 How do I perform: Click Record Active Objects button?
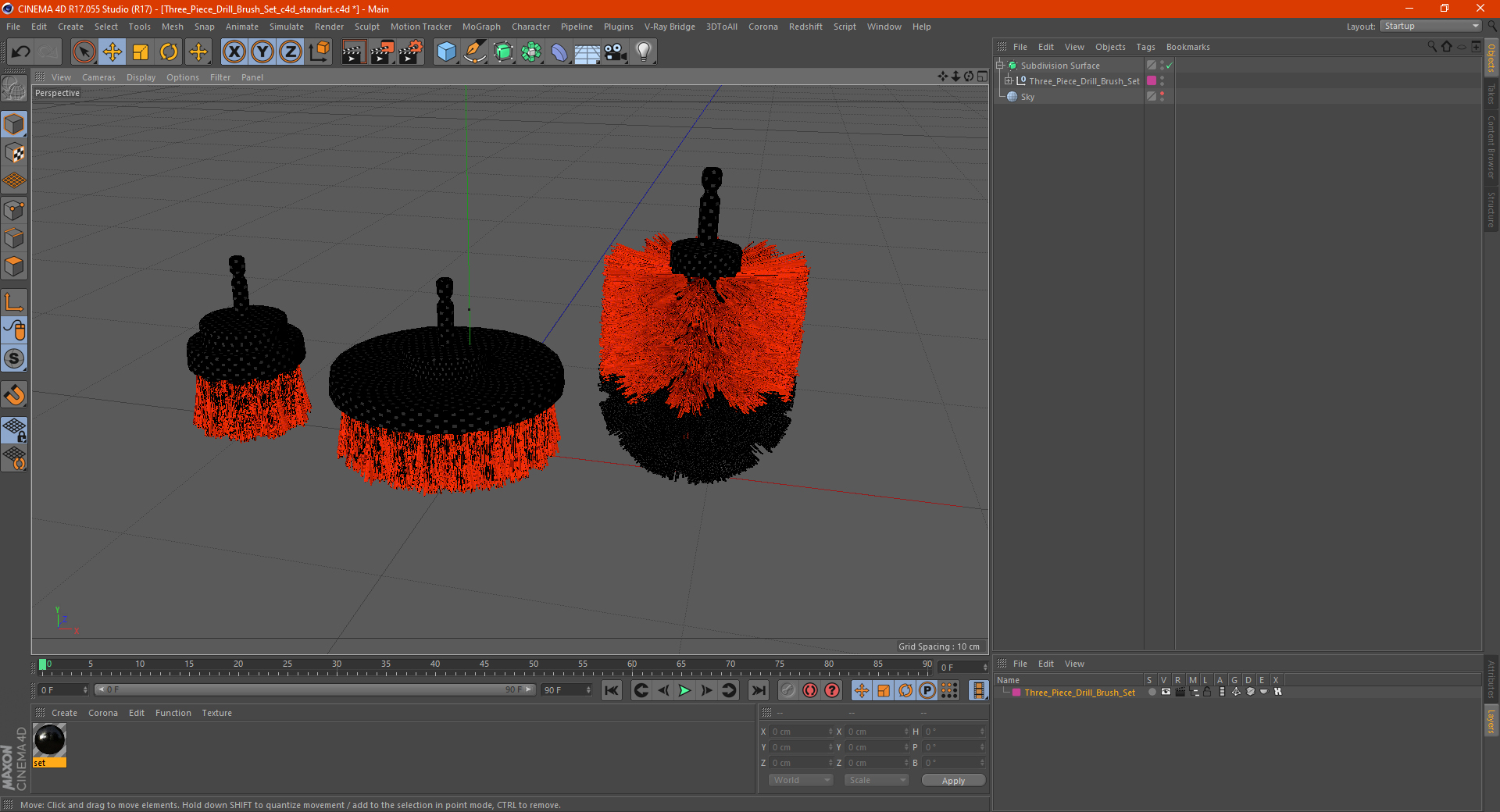[x=788, y=690]
